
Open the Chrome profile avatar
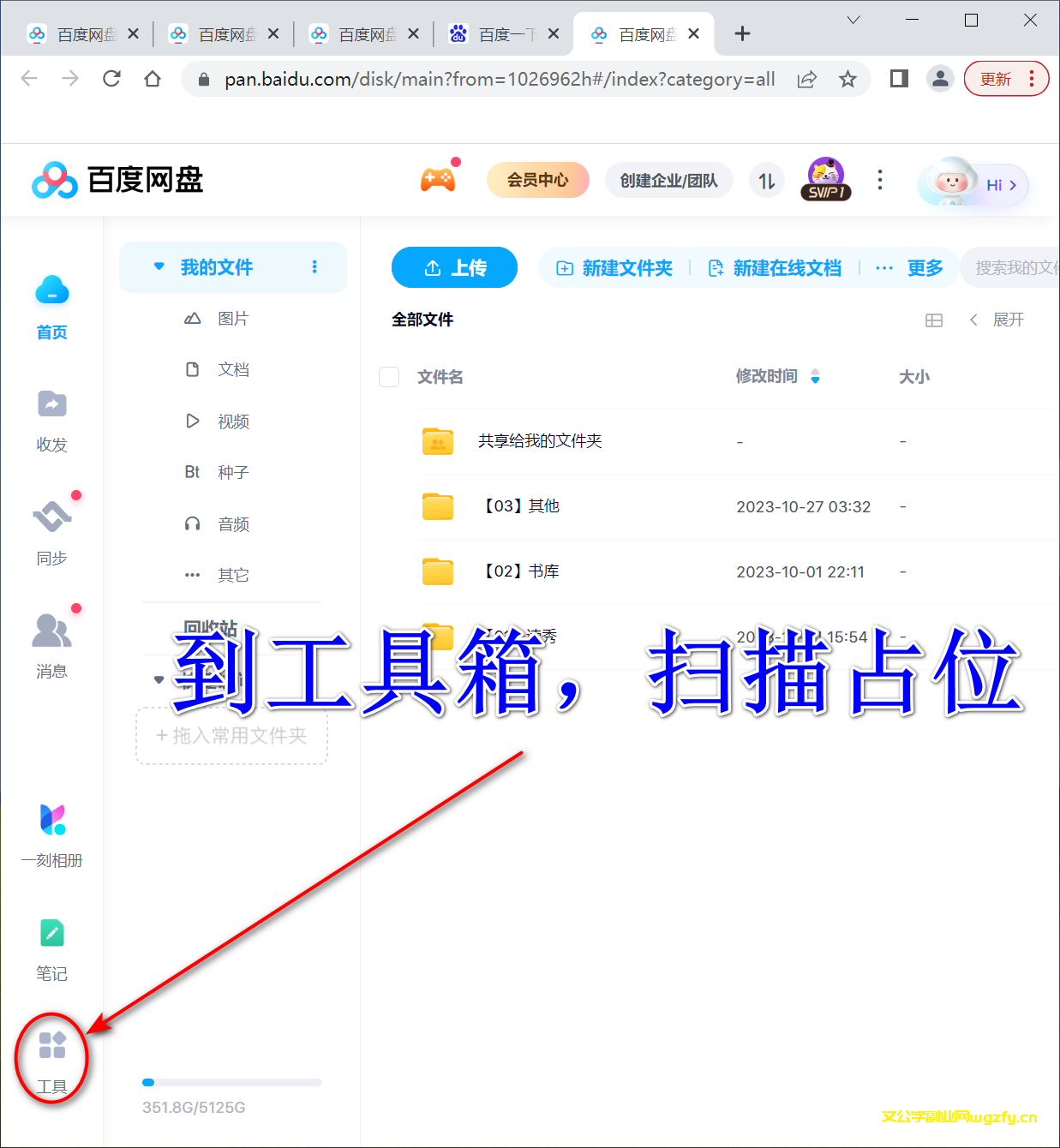tap(940, 79)
